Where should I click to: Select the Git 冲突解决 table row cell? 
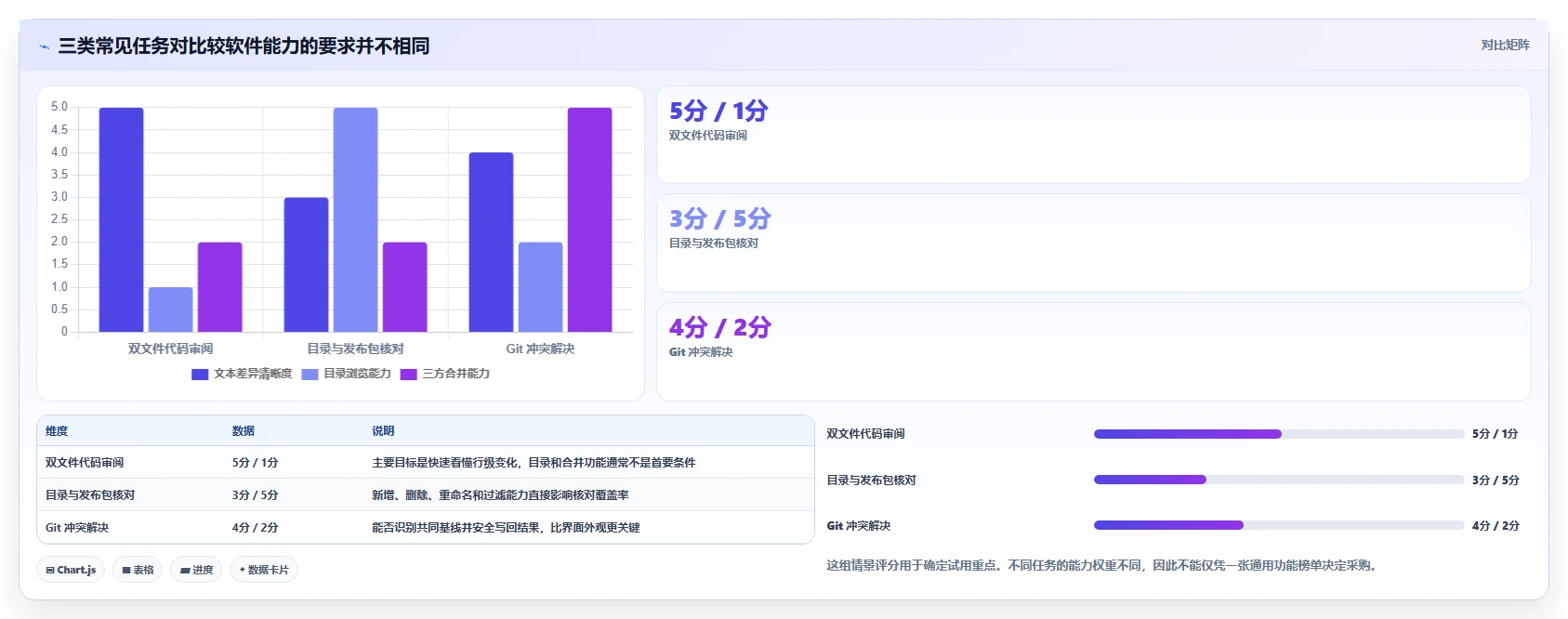tap(77, 528)
